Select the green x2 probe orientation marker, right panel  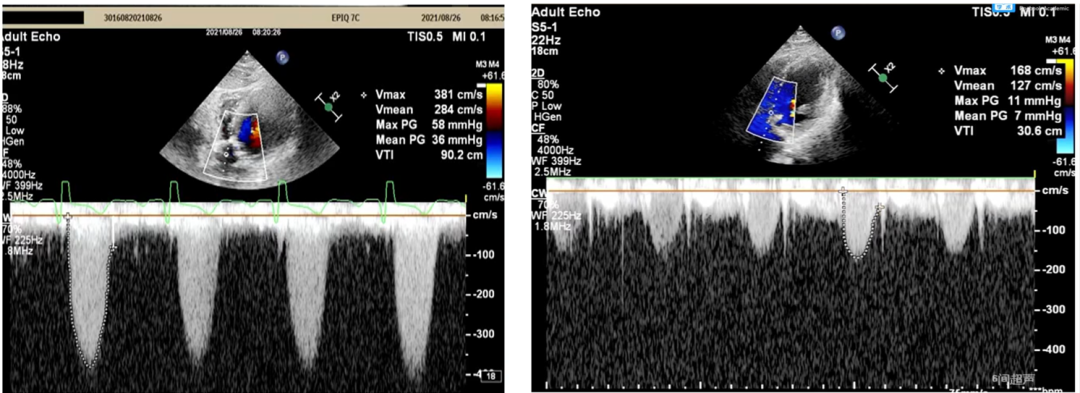[x=883, y=78]
